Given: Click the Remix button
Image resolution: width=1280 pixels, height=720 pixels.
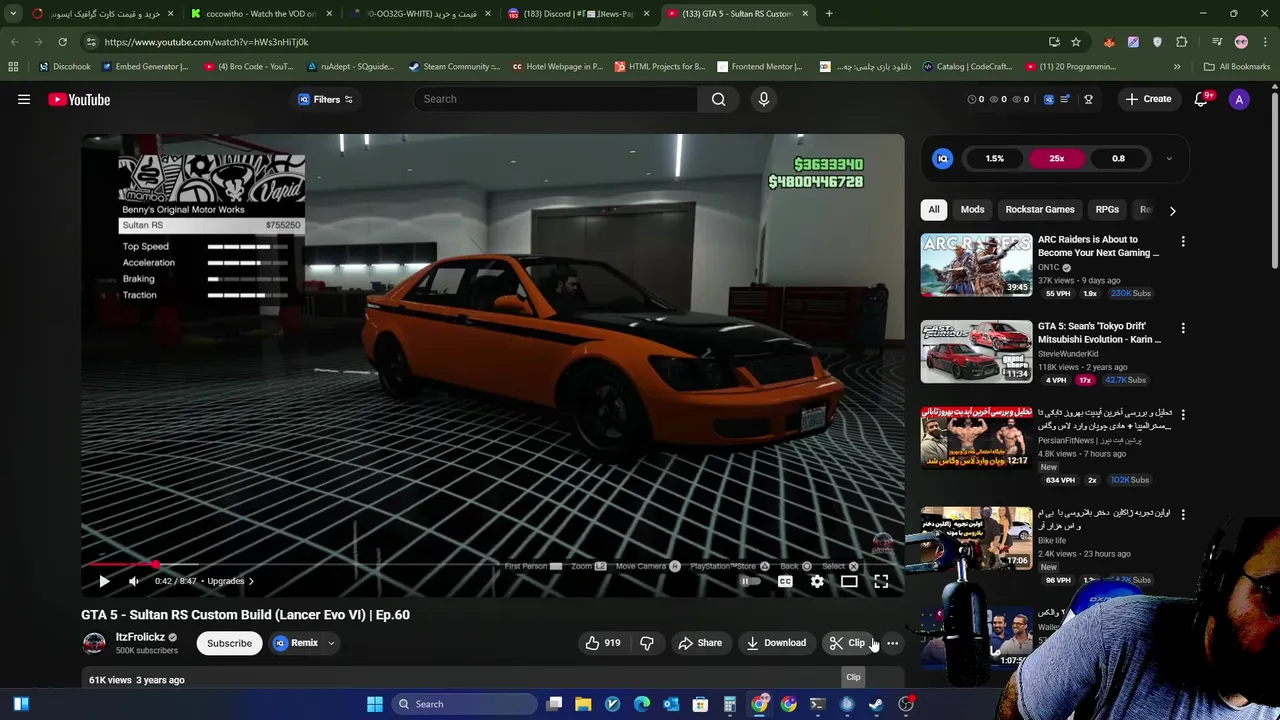Looking at the screenshot, I should coord(295,643).
